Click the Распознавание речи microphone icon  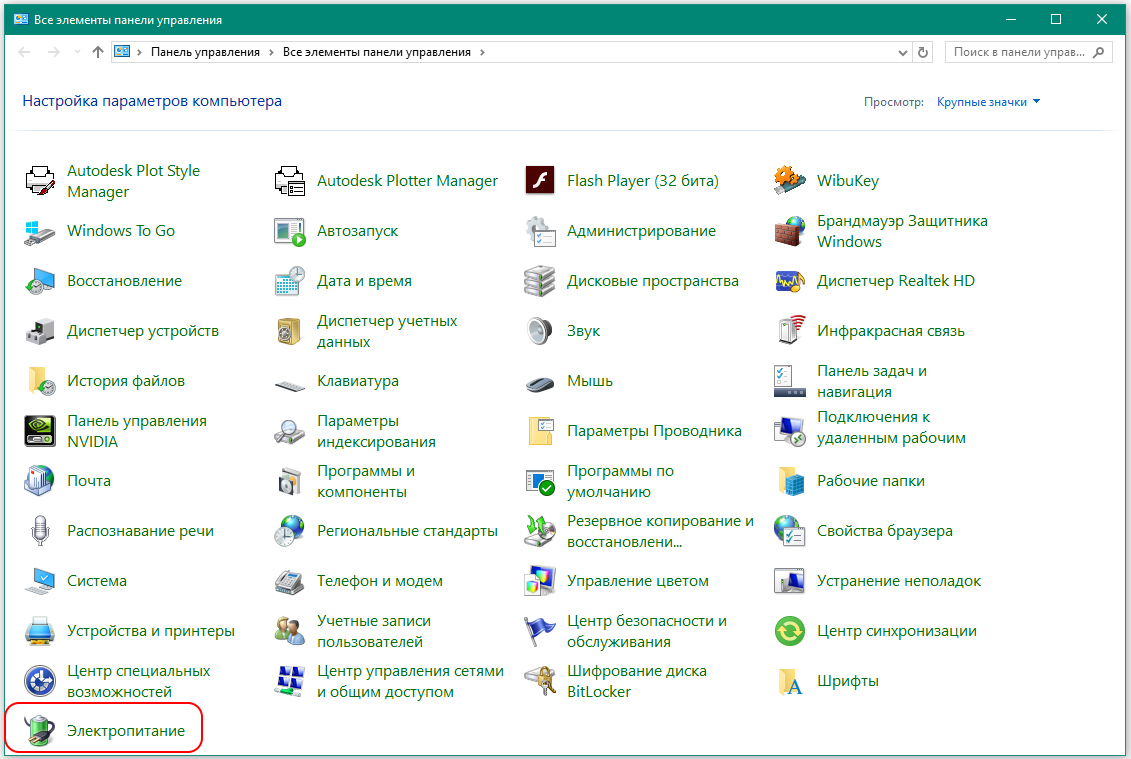click(x=40, y=531)
